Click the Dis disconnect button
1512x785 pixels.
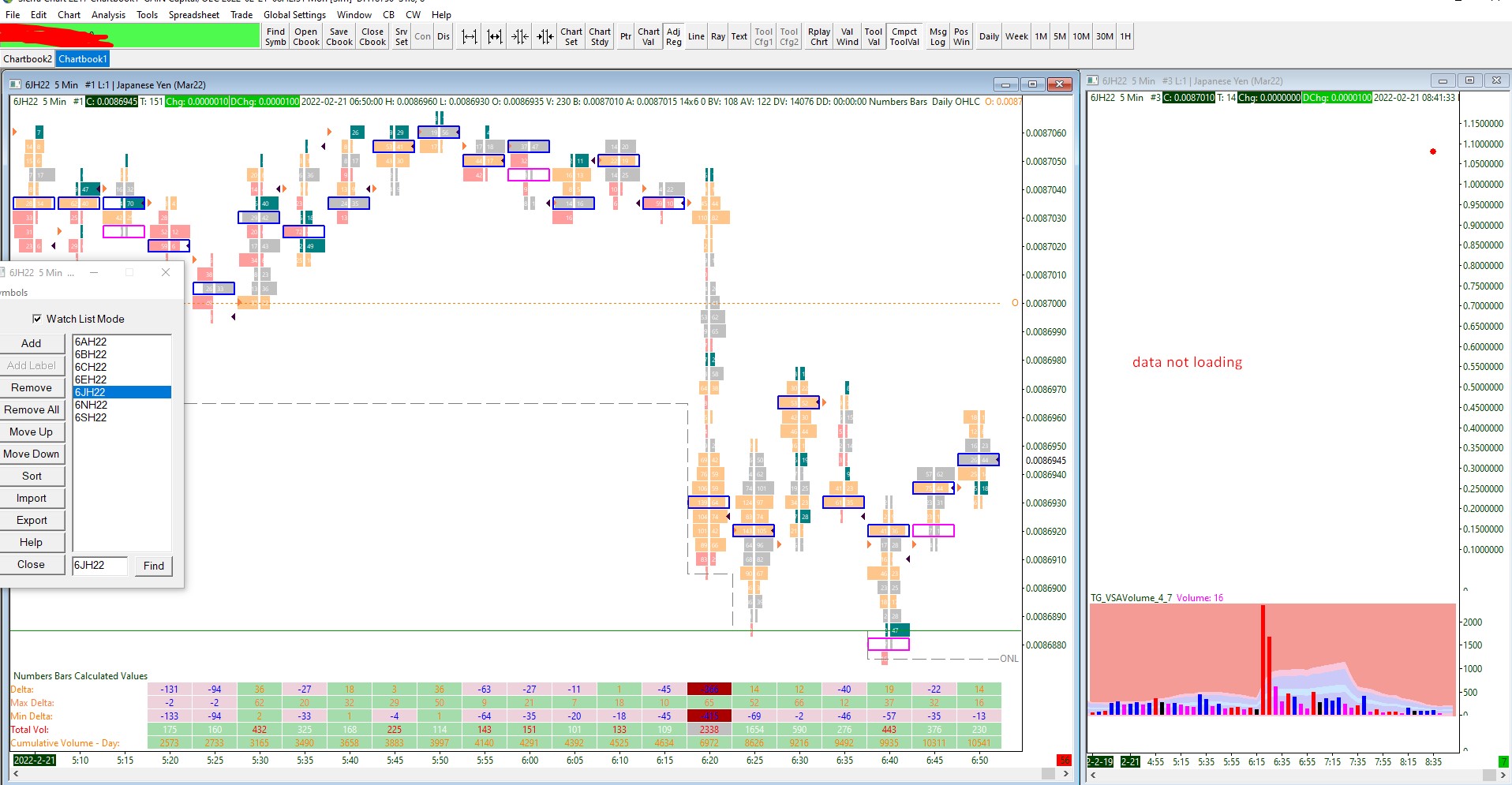(443, 36)
